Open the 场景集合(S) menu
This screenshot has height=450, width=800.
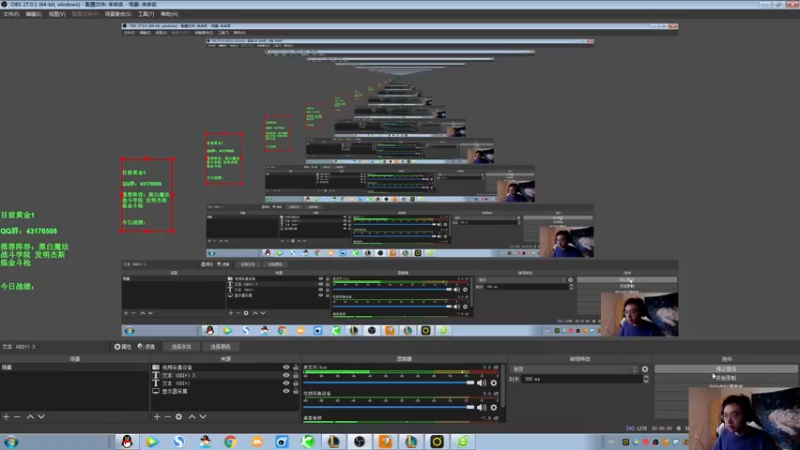click(x=118, y=14)
